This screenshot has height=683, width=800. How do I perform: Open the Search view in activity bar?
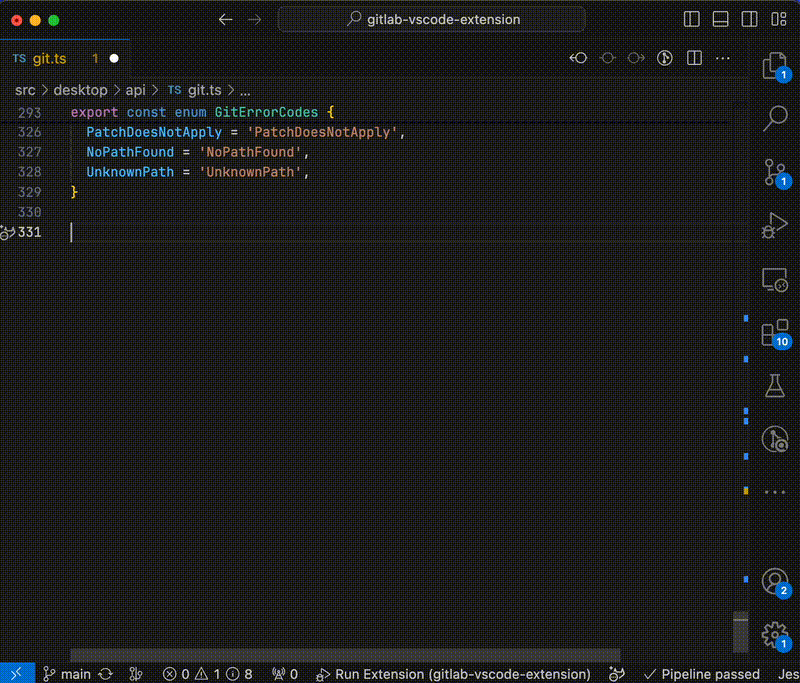(775, 118)
